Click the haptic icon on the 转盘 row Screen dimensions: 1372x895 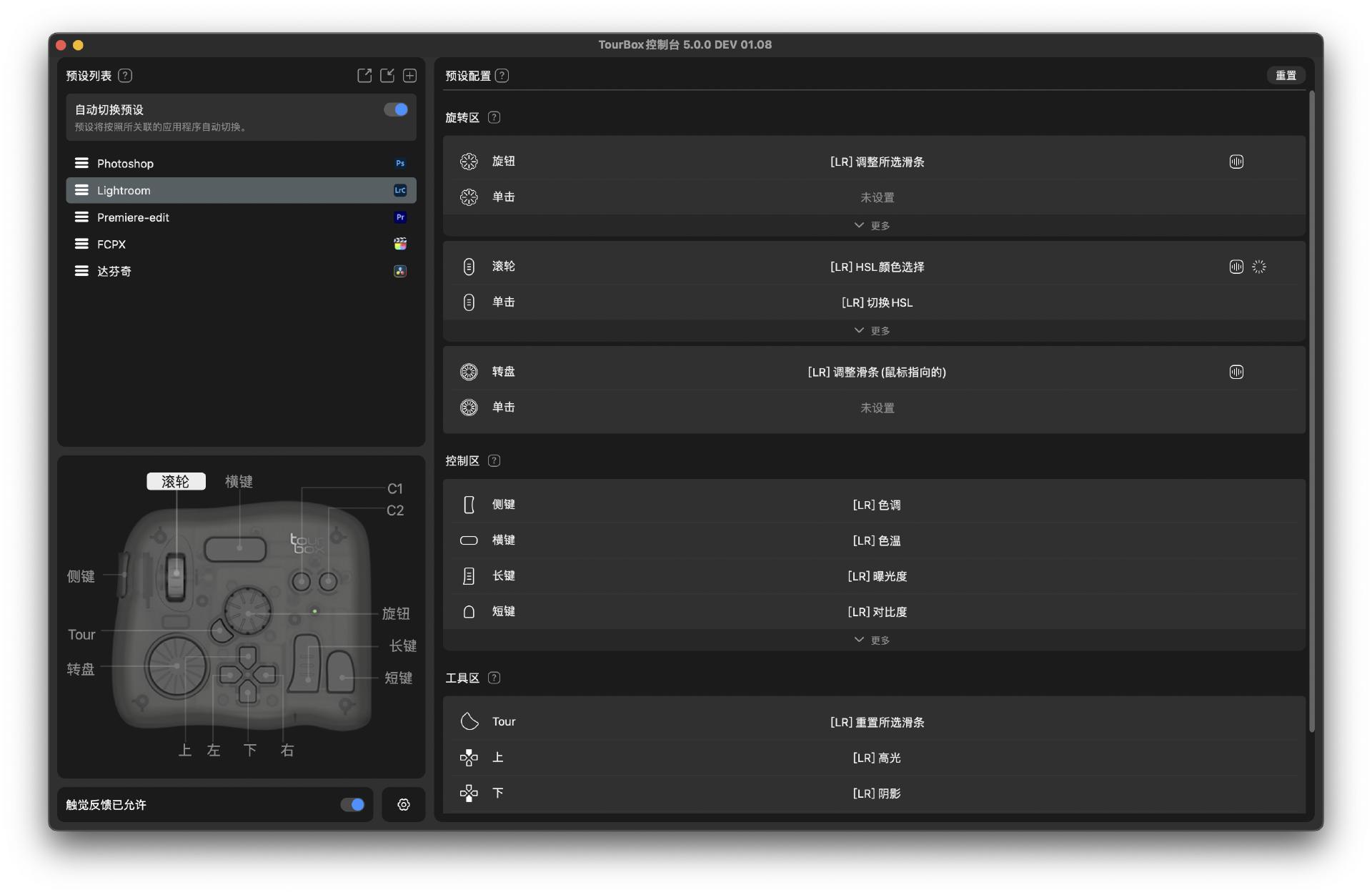coord(1237,372)
